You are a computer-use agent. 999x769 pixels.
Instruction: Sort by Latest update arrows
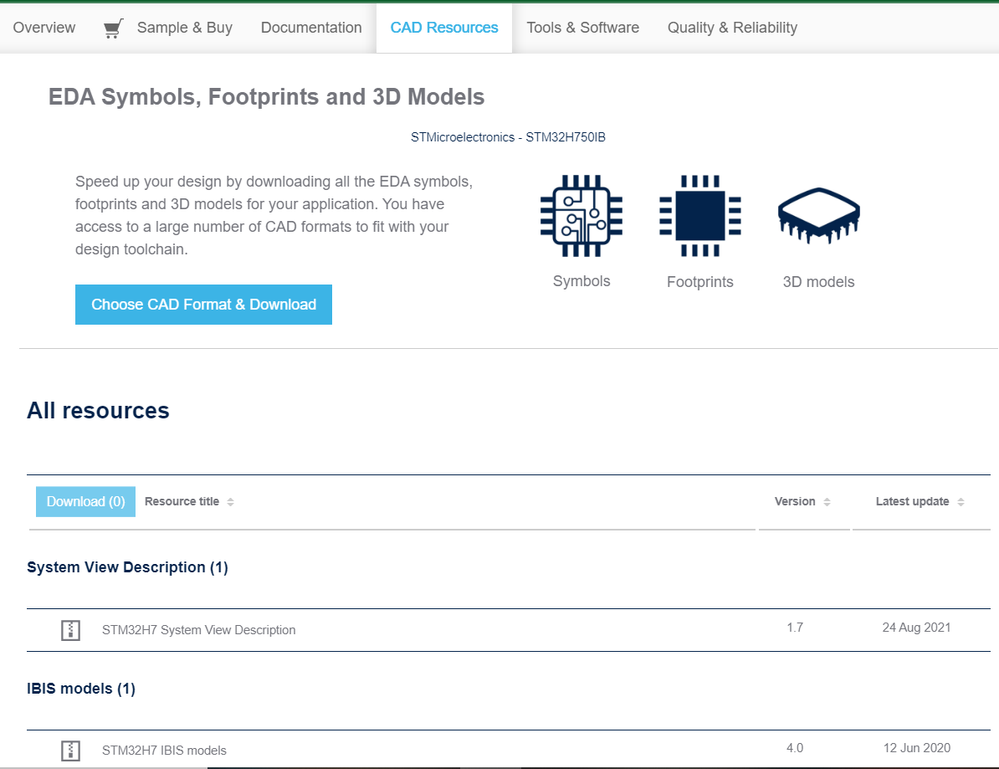(961, 502)
